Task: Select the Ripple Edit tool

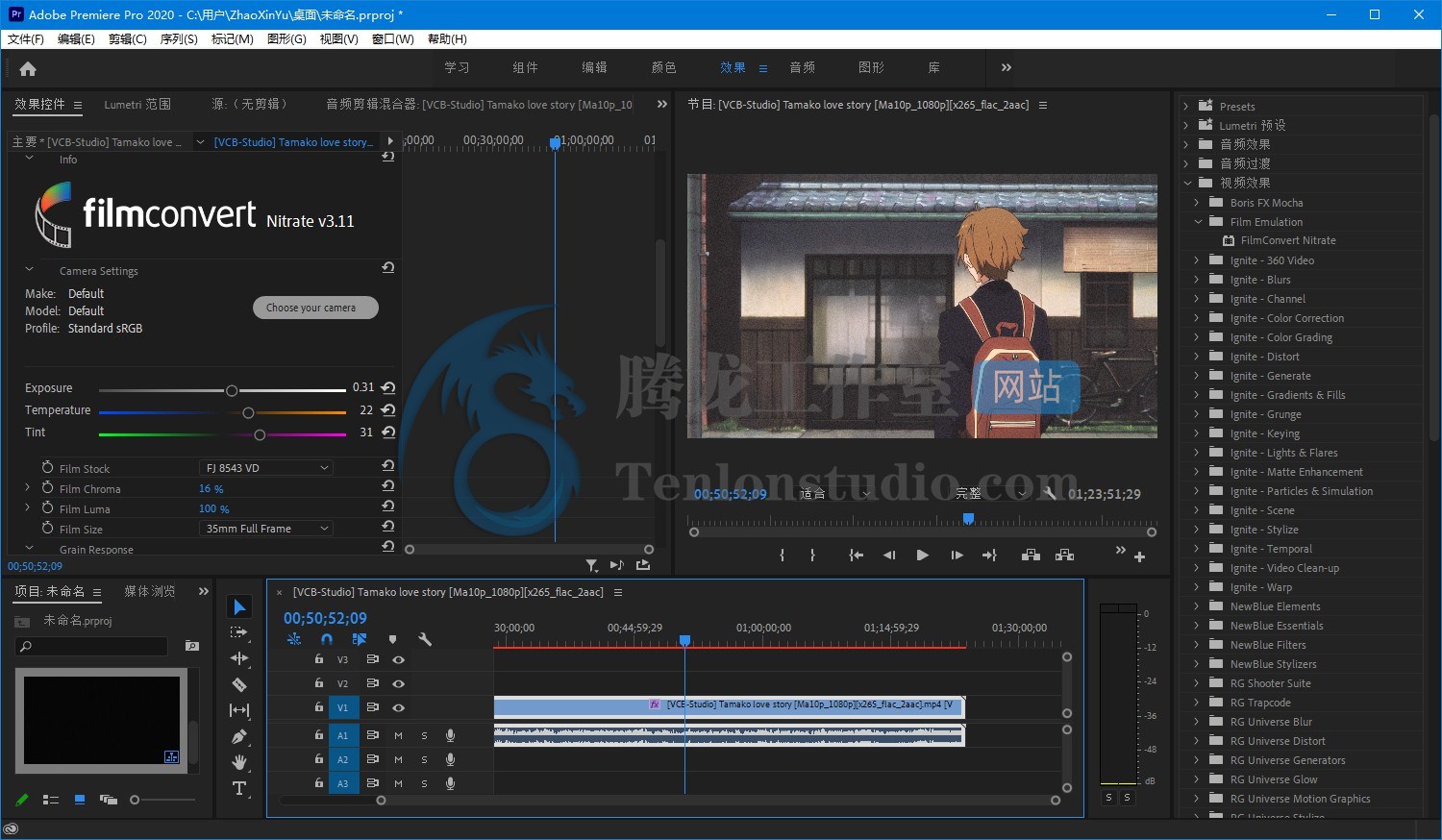Action: point(239,658)
